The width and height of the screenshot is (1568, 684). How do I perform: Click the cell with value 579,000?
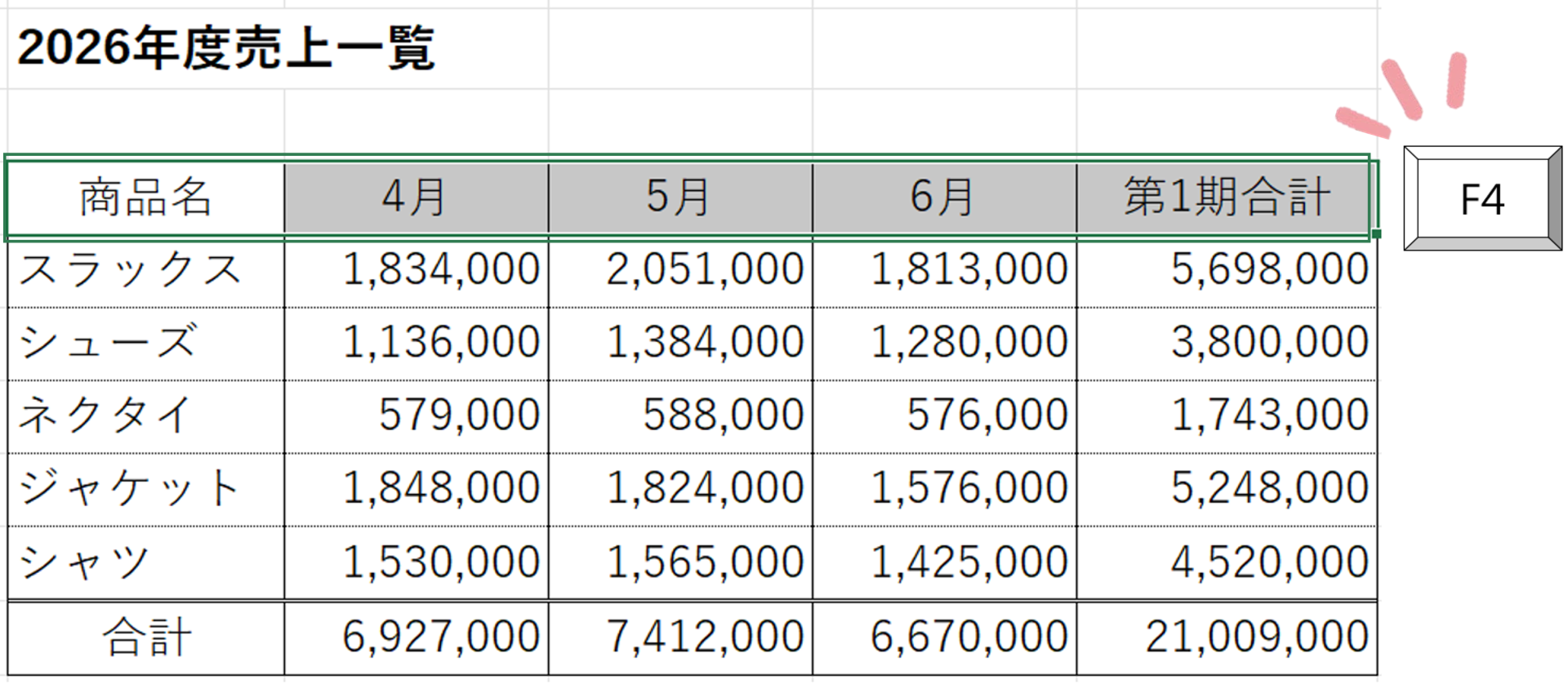click(x=416, y=416)
